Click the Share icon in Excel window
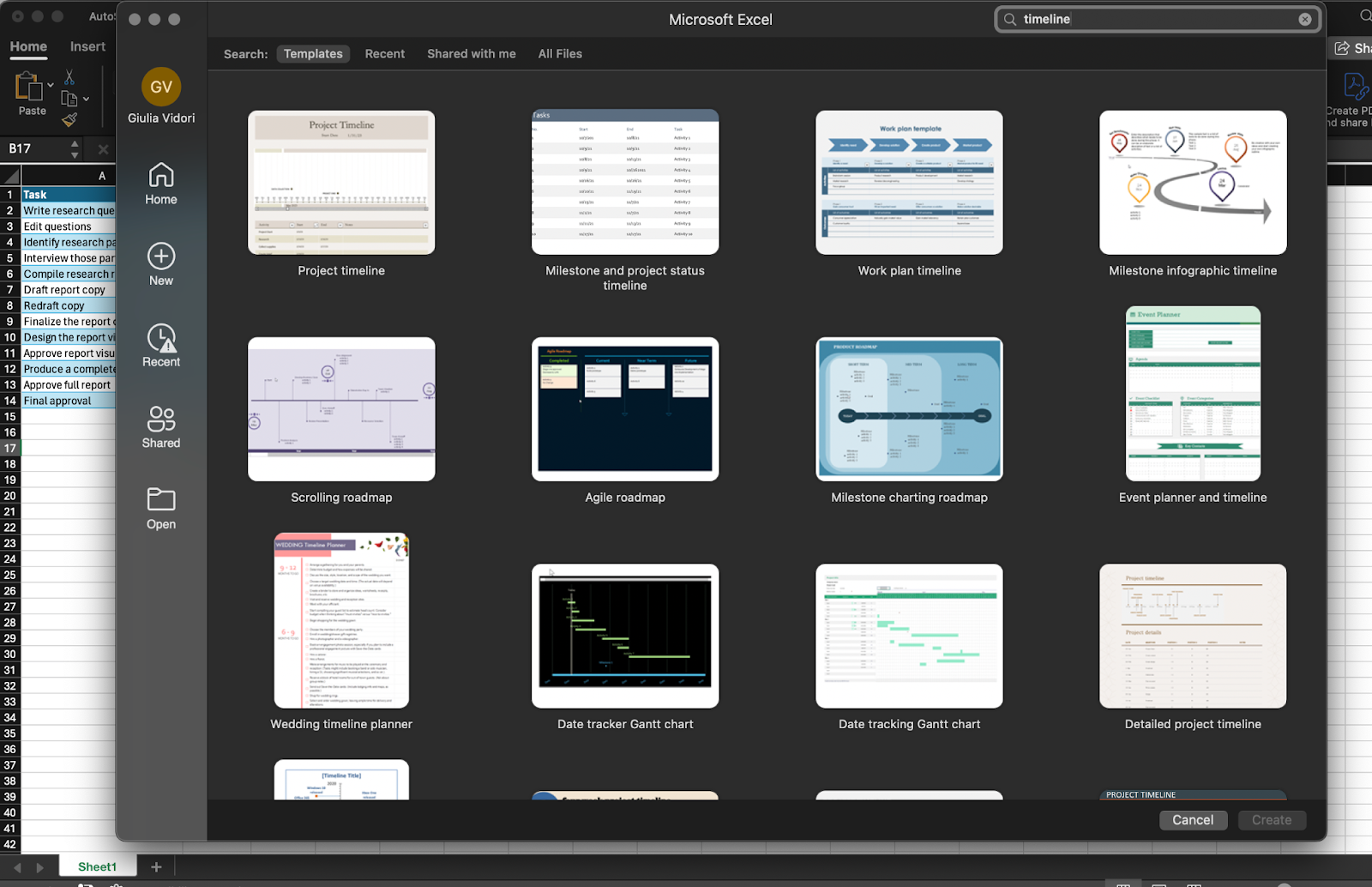Screen dimensions: 1372x887 1342,48
